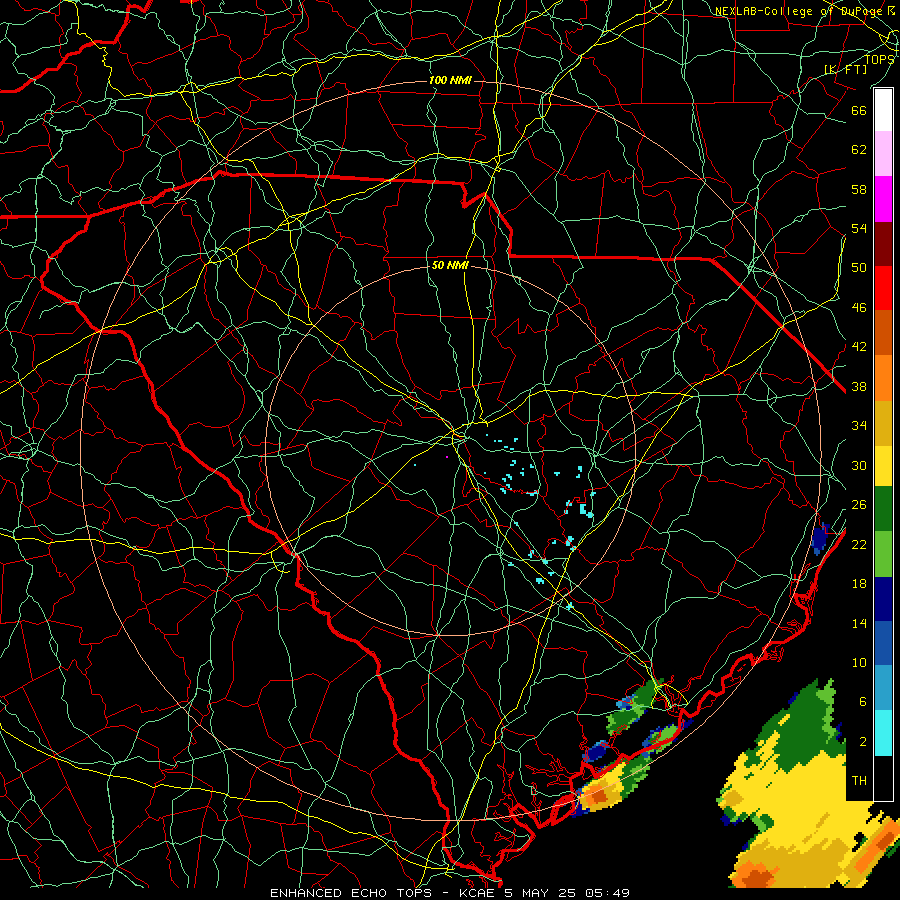Click the light green legend swatch
This screenshot has height=900, width=900.
[x=883, y=554]
